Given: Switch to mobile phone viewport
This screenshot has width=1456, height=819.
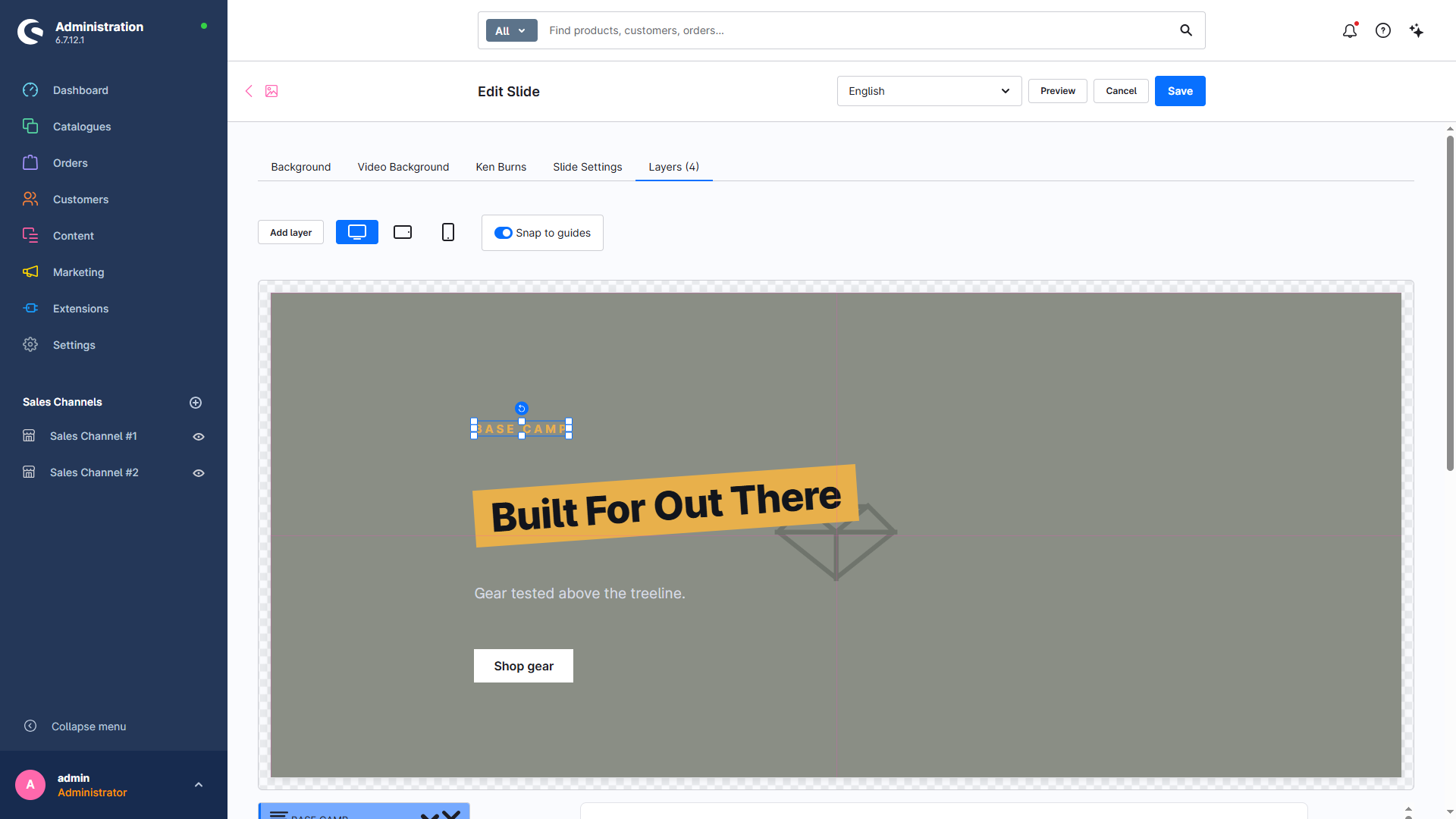Looking at the screenshot, I should point(448,232).
